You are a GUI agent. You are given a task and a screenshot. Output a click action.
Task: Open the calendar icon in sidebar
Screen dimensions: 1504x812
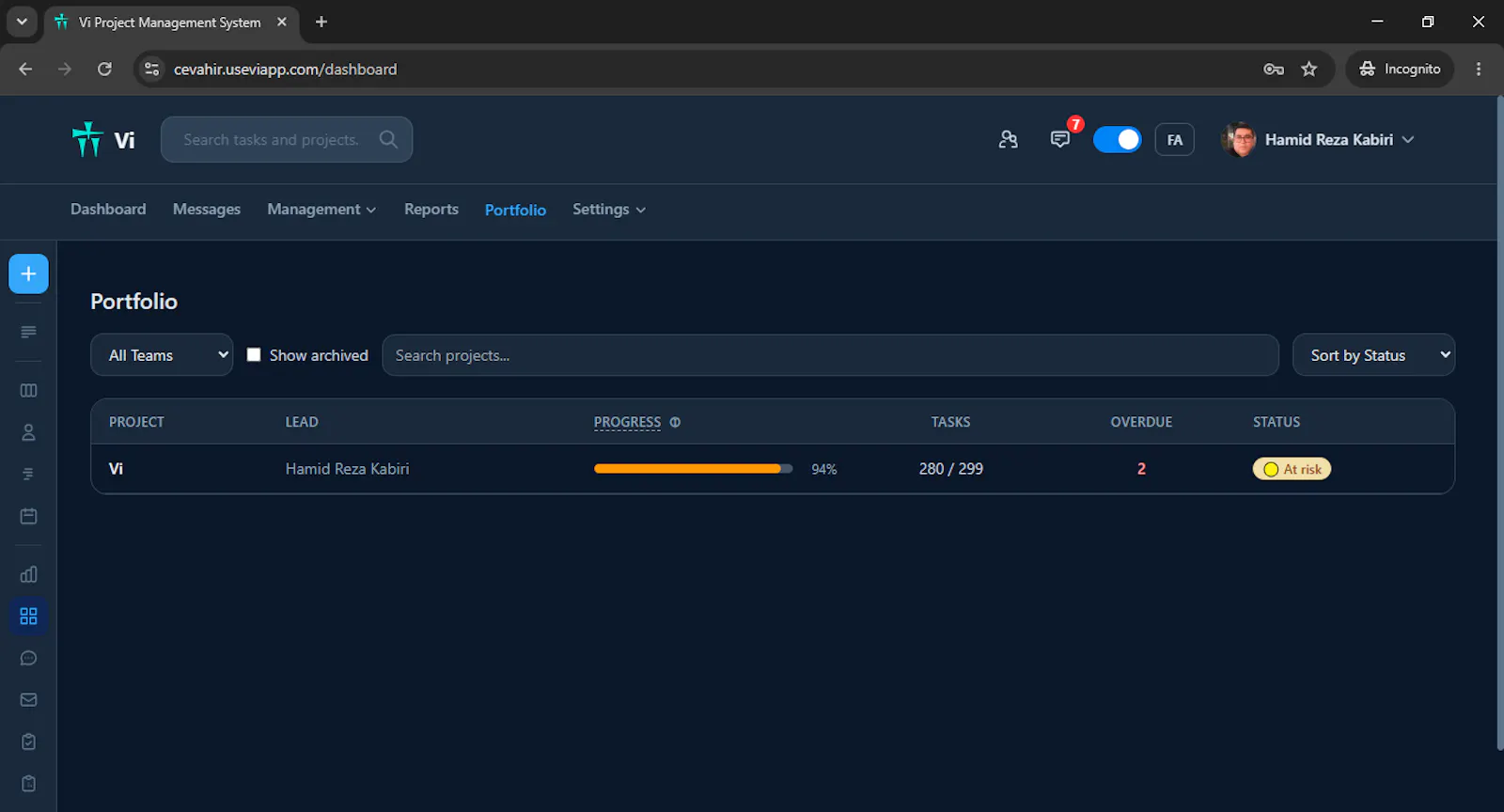tap(28, 516)
